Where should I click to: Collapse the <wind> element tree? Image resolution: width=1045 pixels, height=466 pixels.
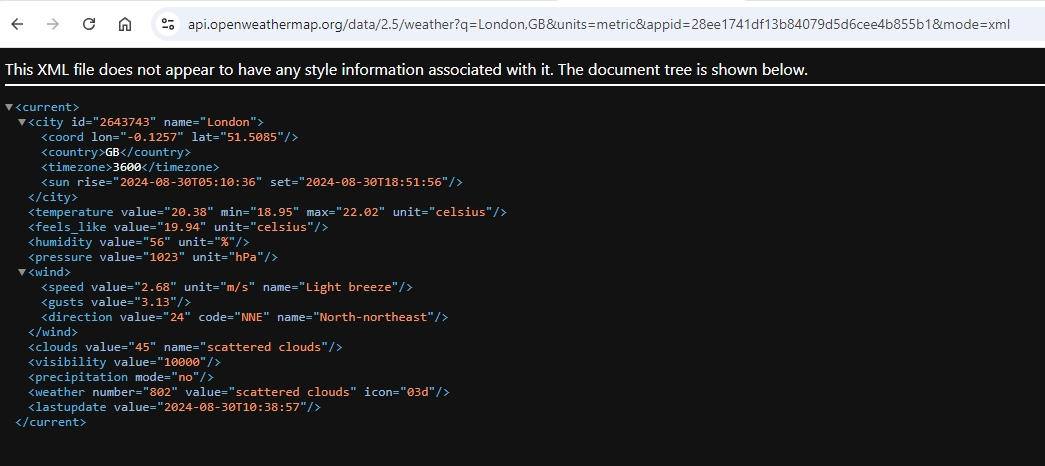pyautogui.click(x=22, y=272)
